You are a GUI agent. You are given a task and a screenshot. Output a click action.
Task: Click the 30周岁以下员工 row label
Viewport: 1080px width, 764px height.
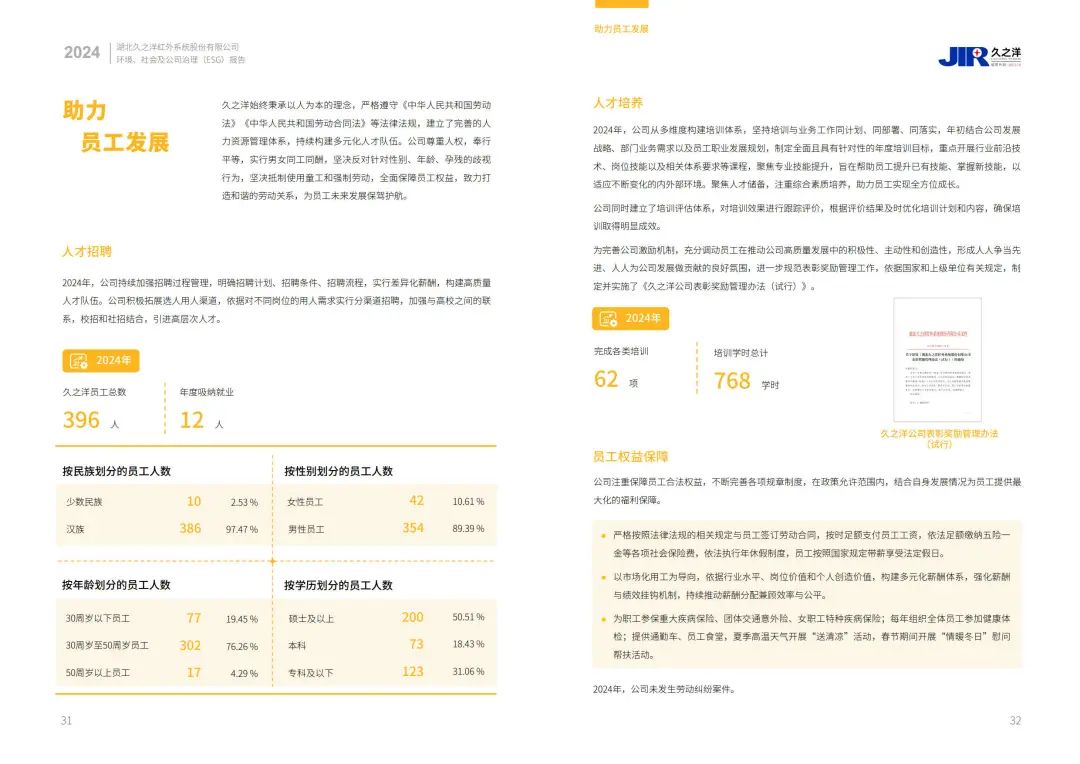98,619
